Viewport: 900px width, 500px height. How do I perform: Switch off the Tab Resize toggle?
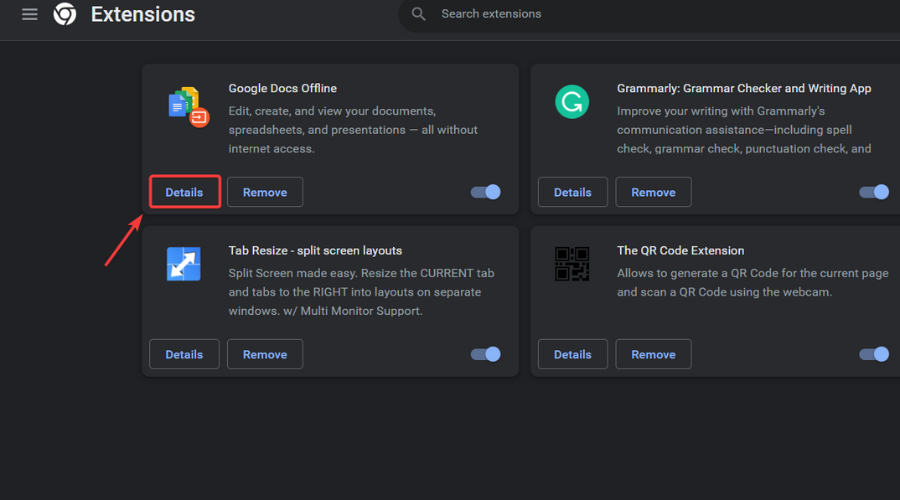click(x=486, y=354)
